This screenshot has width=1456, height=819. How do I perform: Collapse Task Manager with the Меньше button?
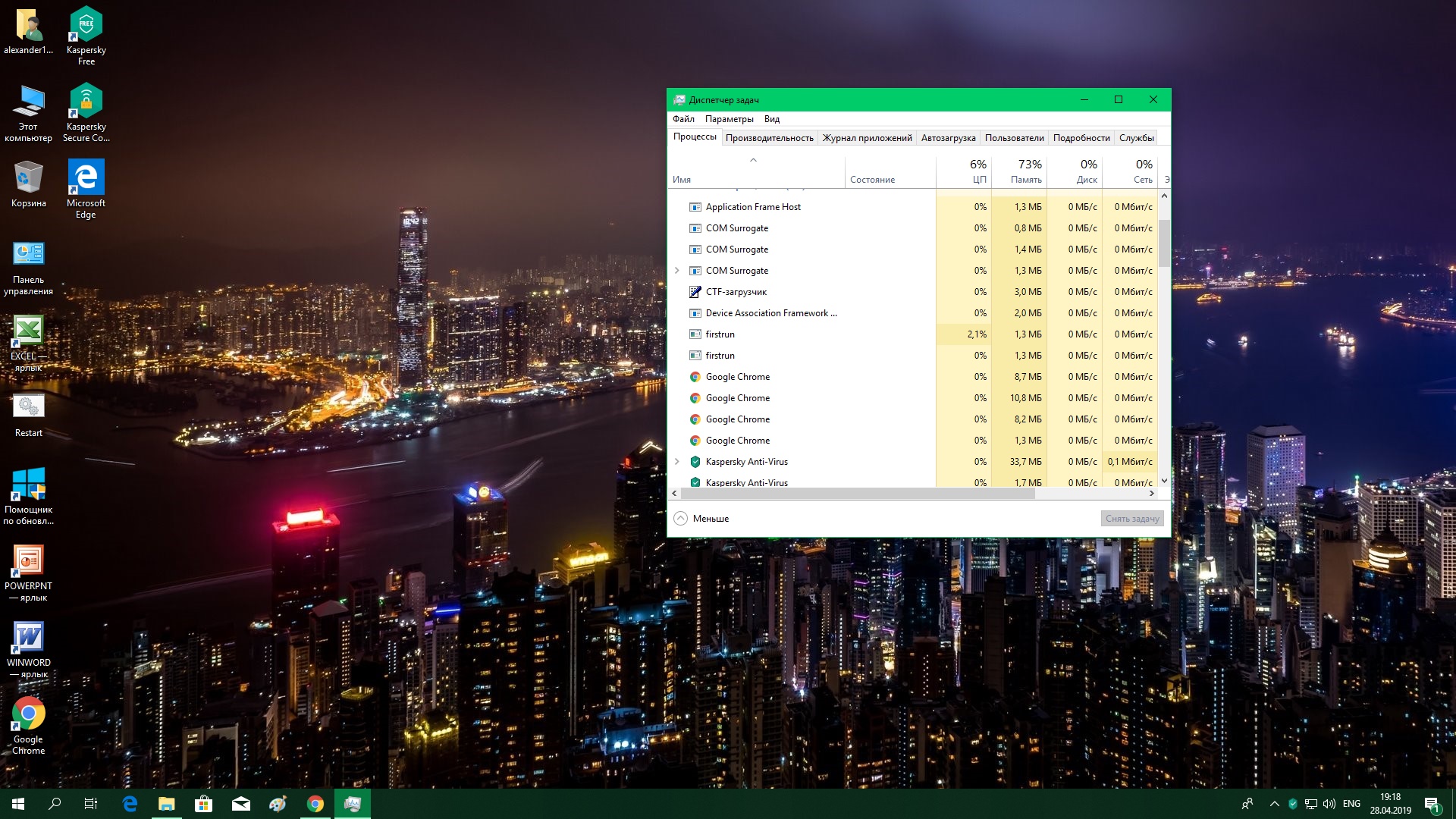tap(701, 519)
